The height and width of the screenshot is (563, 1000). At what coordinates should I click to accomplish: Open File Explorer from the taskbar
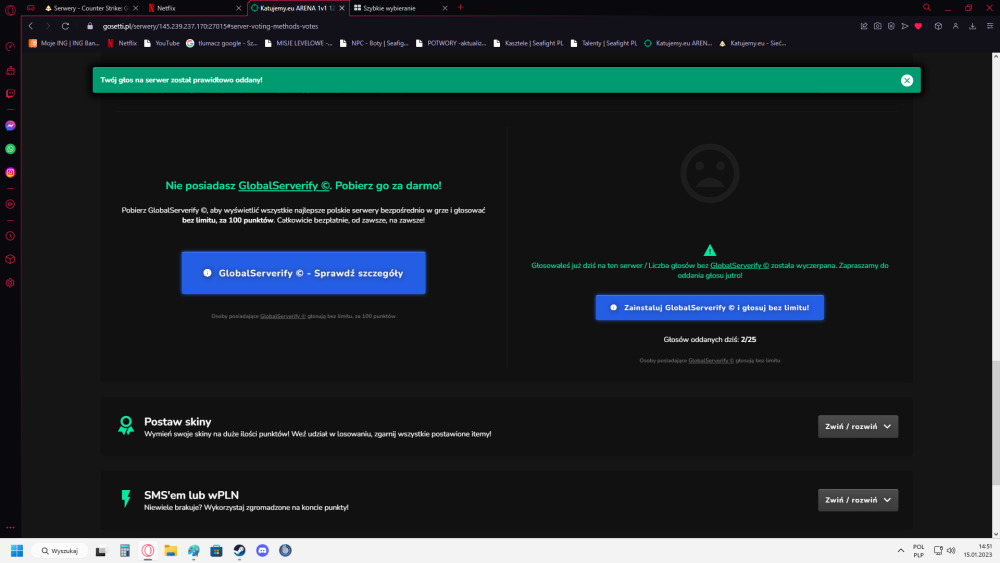point(170,551)
